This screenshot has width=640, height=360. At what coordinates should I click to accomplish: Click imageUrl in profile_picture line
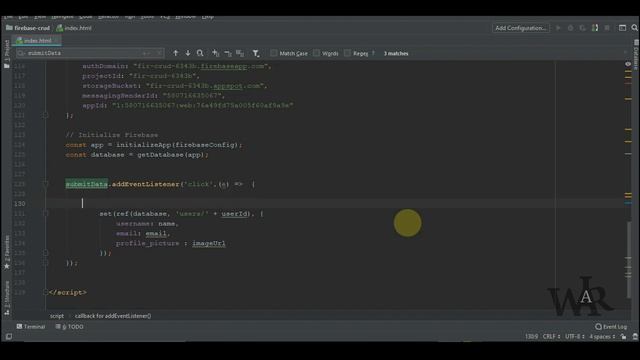point(209,243)
